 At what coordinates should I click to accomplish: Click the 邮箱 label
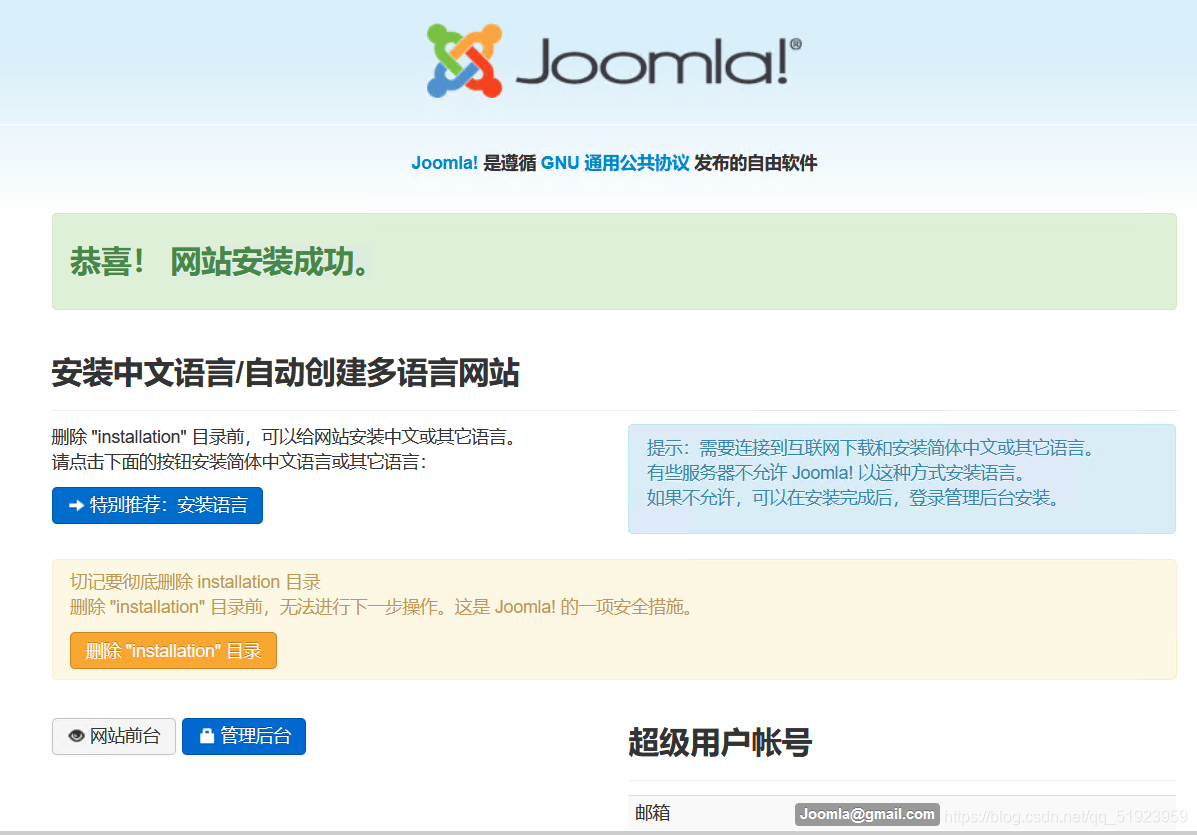653,813
